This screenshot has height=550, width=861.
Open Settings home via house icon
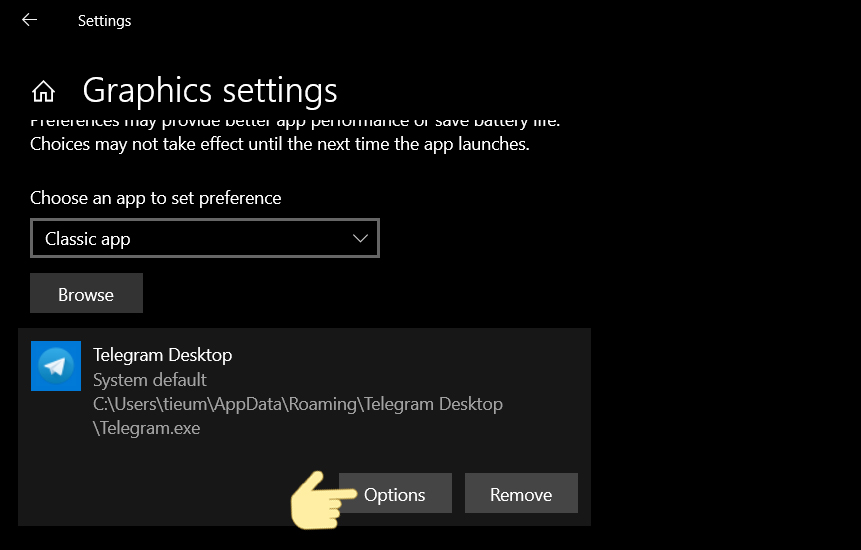coord(43,91)
